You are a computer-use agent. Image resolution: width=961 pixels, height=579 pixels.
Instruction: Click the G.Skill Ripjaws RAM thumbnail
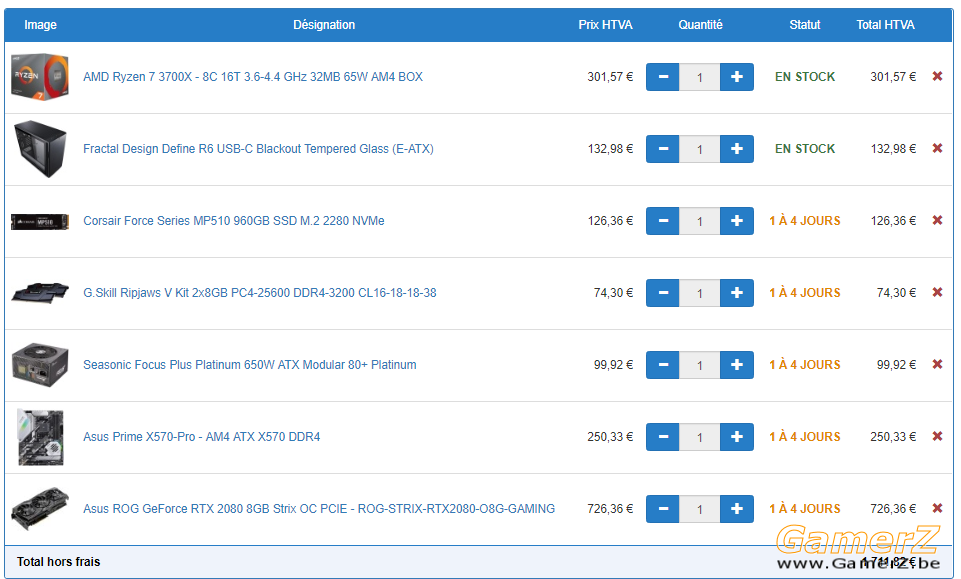point(40,292)
